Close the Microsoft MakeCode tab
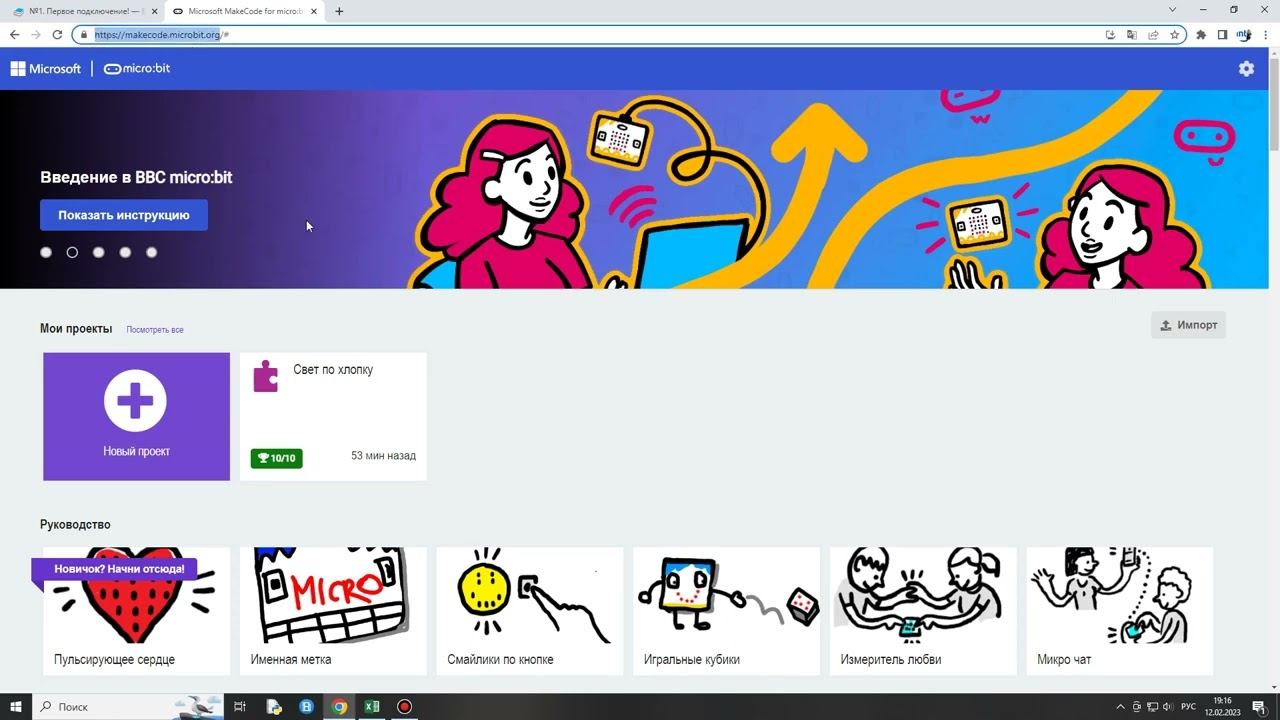Viewport: 1280px width, 720px height. [314, 11]
